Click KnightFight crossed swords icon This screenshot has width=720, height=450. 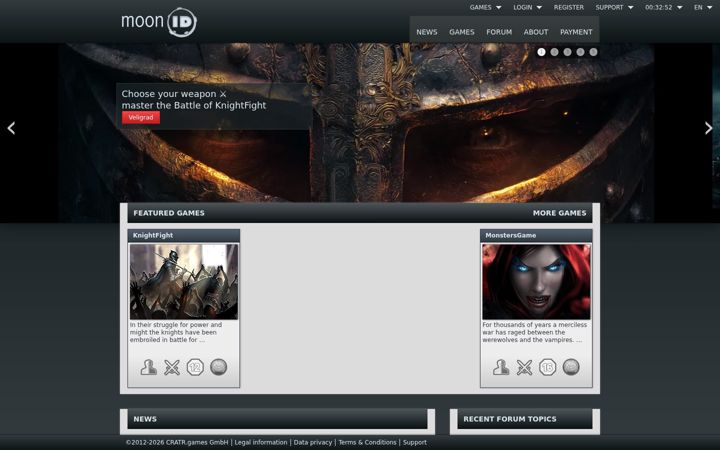tap(172, 367)
